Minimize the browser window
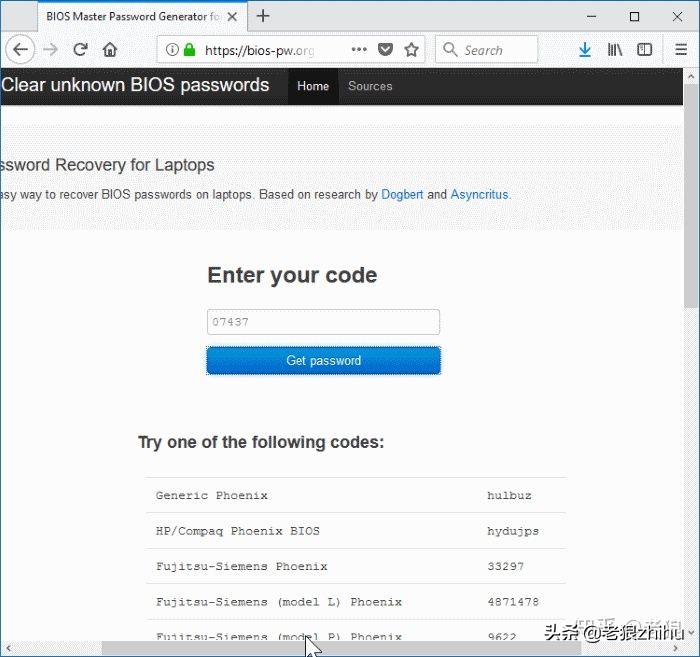700x657 pixels. 592,17
